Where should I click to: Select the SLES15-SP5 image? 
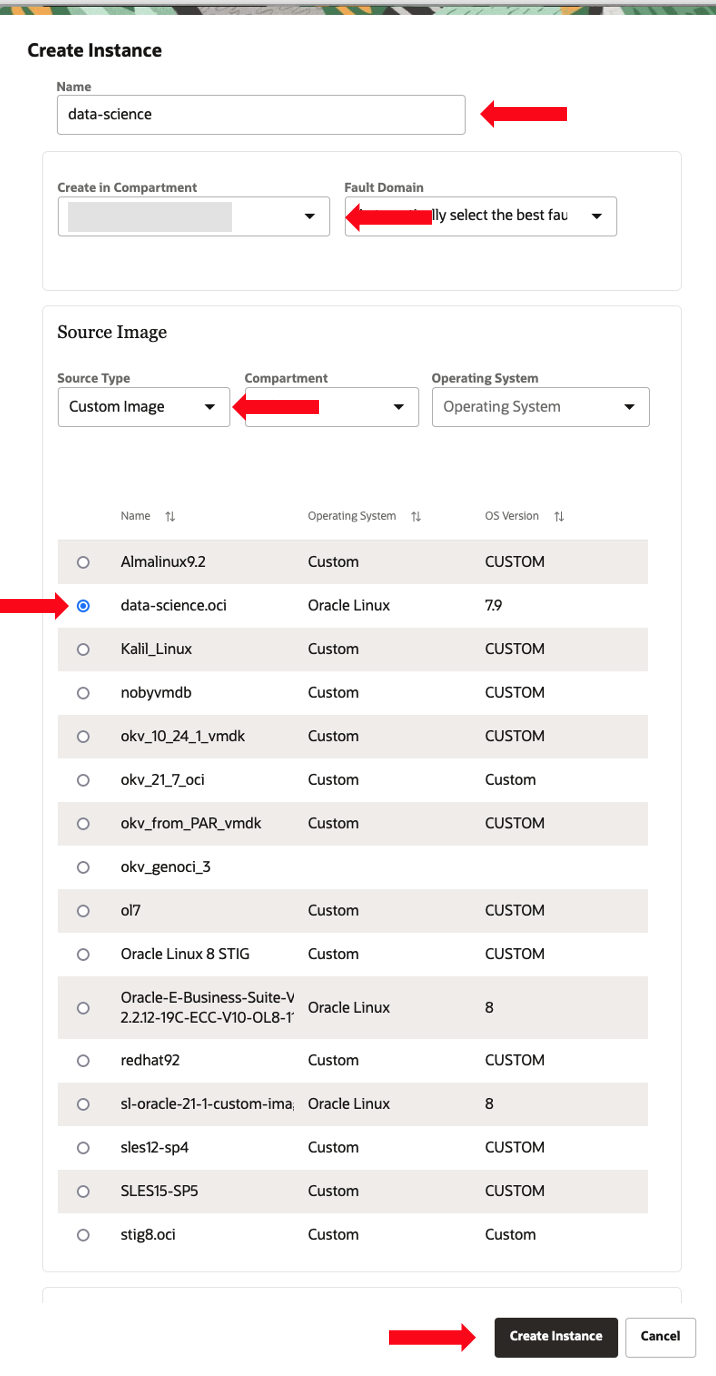click(83, 1190)
